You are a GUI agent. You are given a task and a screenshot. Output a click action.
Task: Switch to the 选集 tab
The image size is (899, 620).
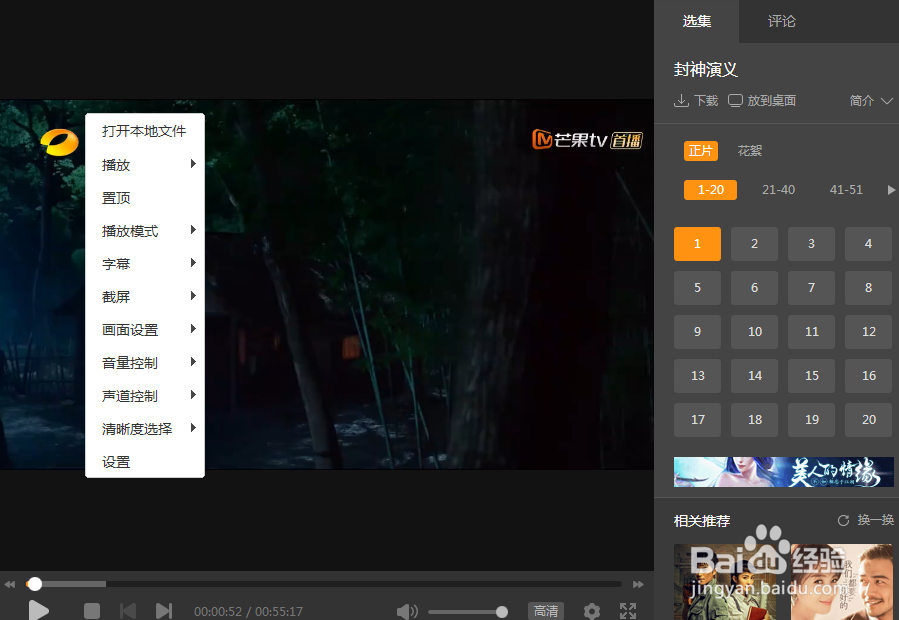(697, 21)
